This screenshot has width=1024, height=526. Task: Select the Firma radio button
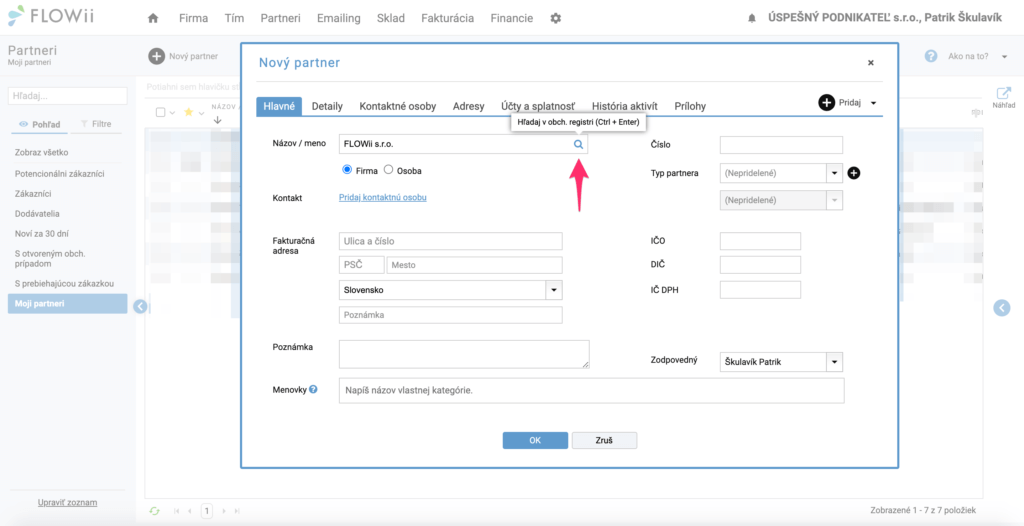pos(347,170)
